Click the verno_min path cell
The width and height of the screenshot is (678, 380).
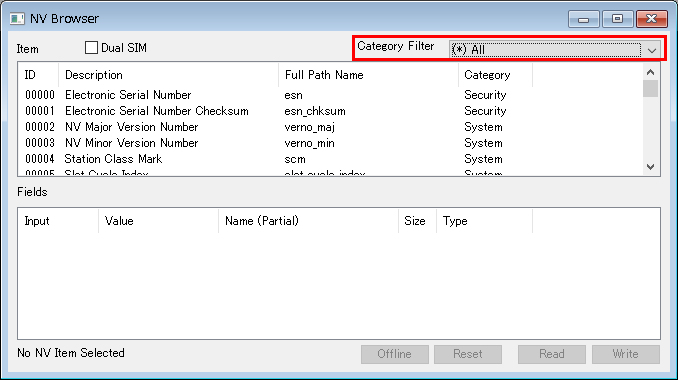point(310,143)
